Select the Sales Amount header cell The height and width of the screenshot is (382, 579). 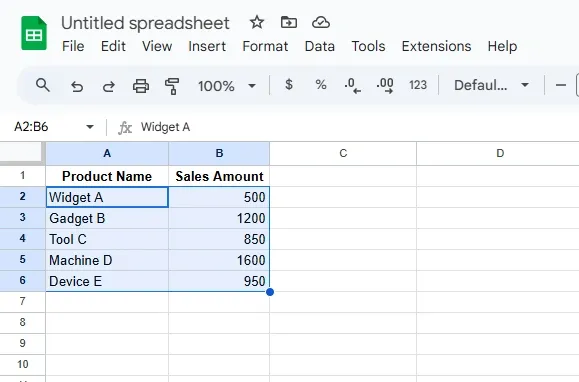click(x=219, y=176)
